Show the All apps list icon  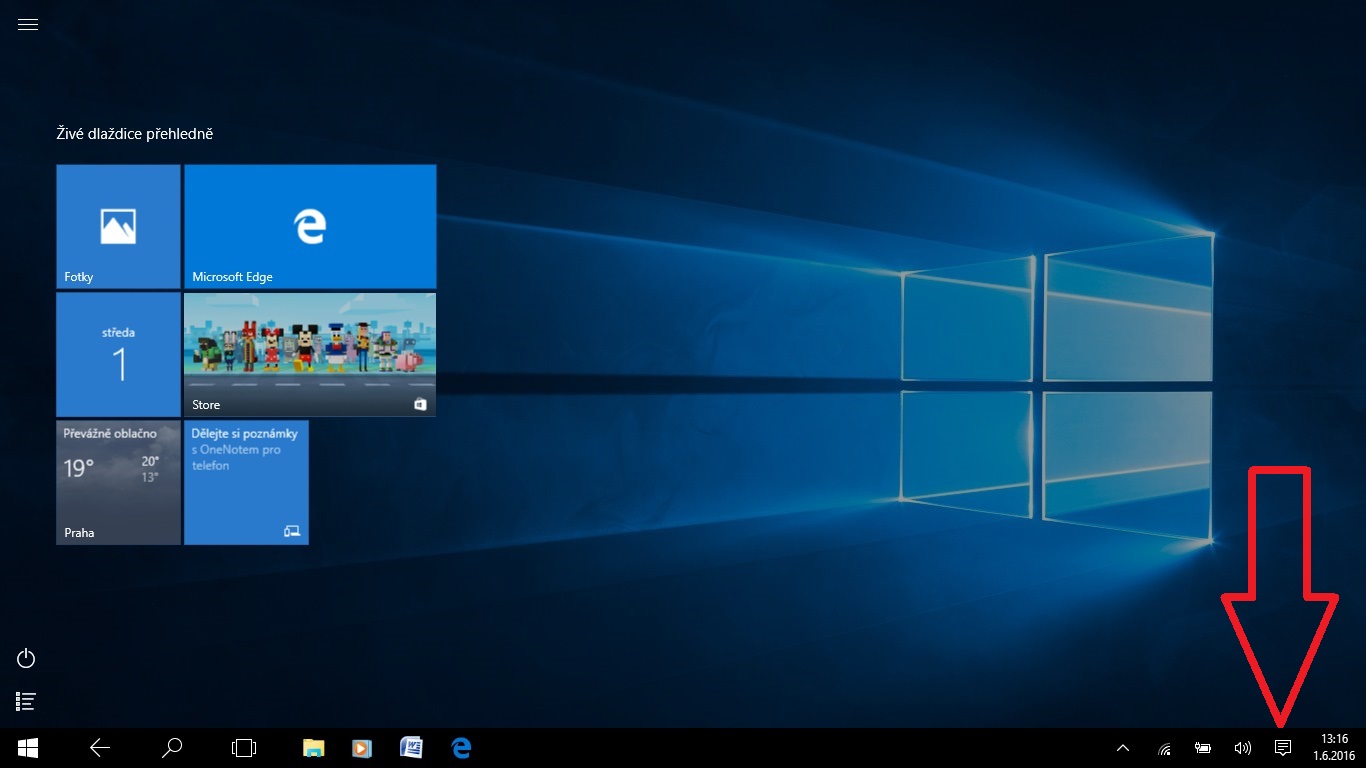tap(27, 702)
